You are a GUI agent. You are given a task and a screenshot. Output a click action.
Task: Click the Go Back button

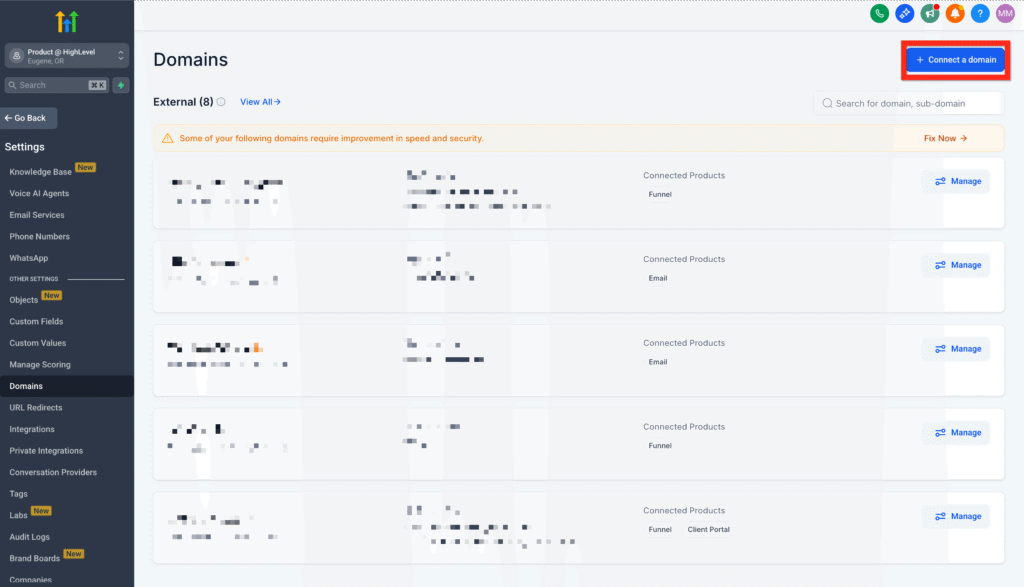tap(28, 118)
